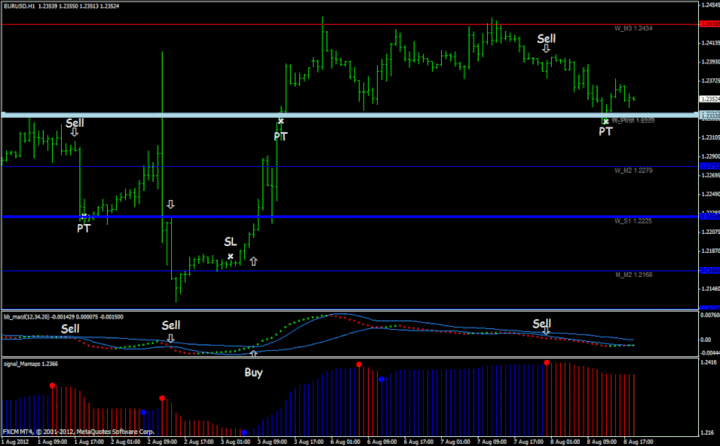Click the blue W_S1 price tag on axis
The image size is (720, 446).
709,216
